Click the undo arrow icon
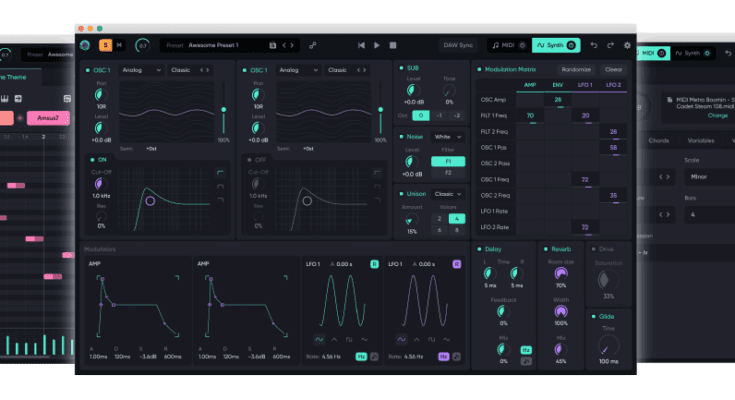The image size is (735, 400). point(594,45)
